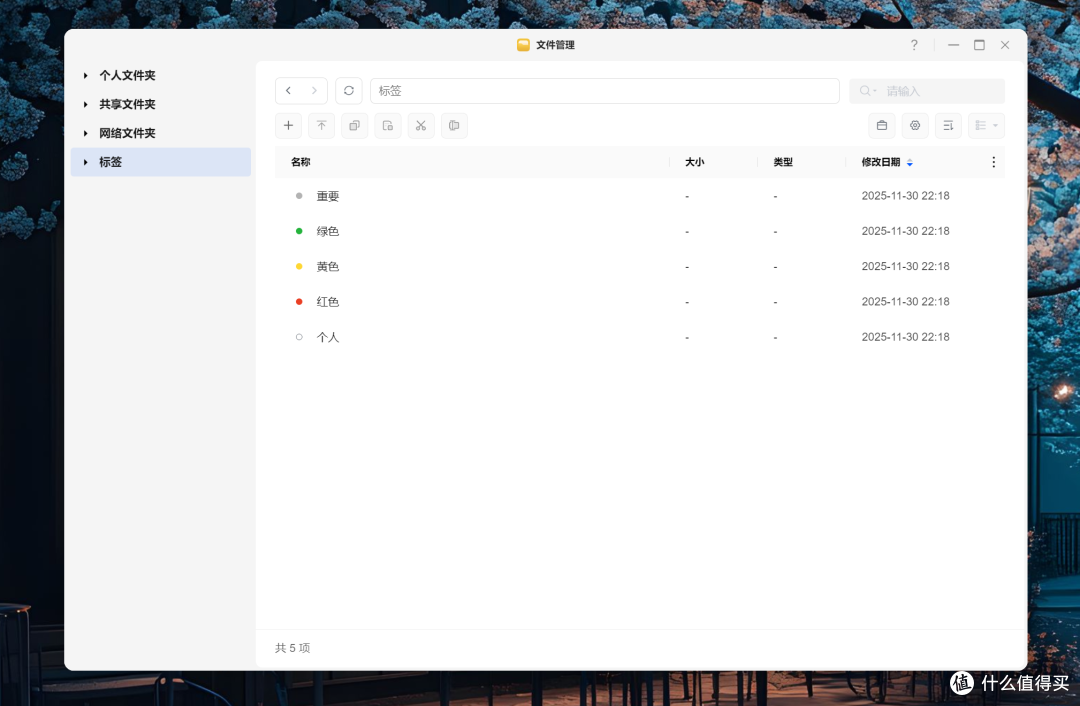1080x706 pixels.
Task: Open the settings gear icon
Action: point(915,125)
